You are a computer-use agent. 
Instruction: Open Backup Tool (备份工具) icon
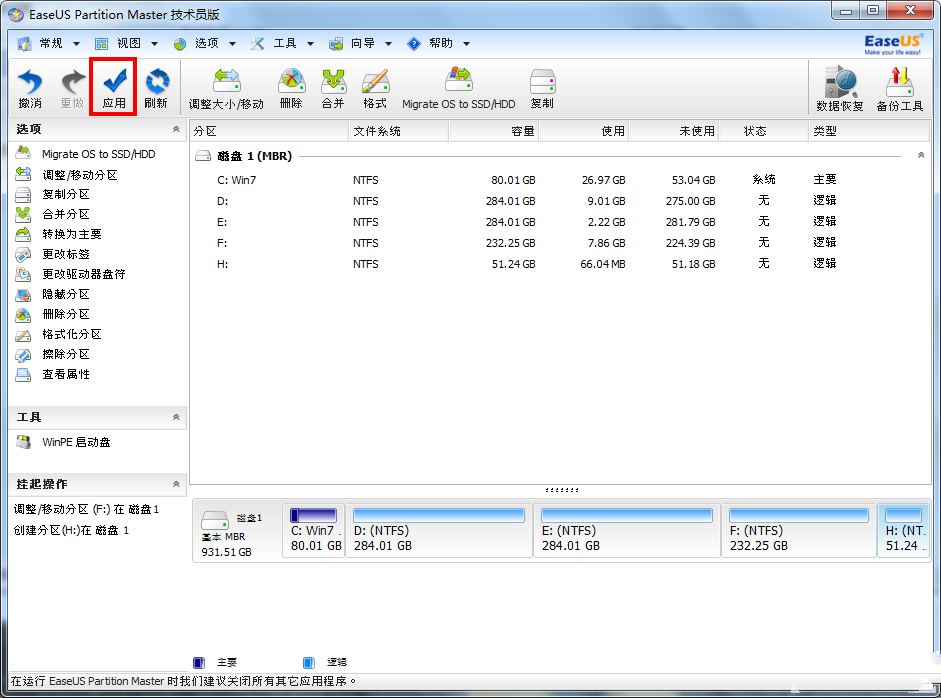click(x=900, y=89)
